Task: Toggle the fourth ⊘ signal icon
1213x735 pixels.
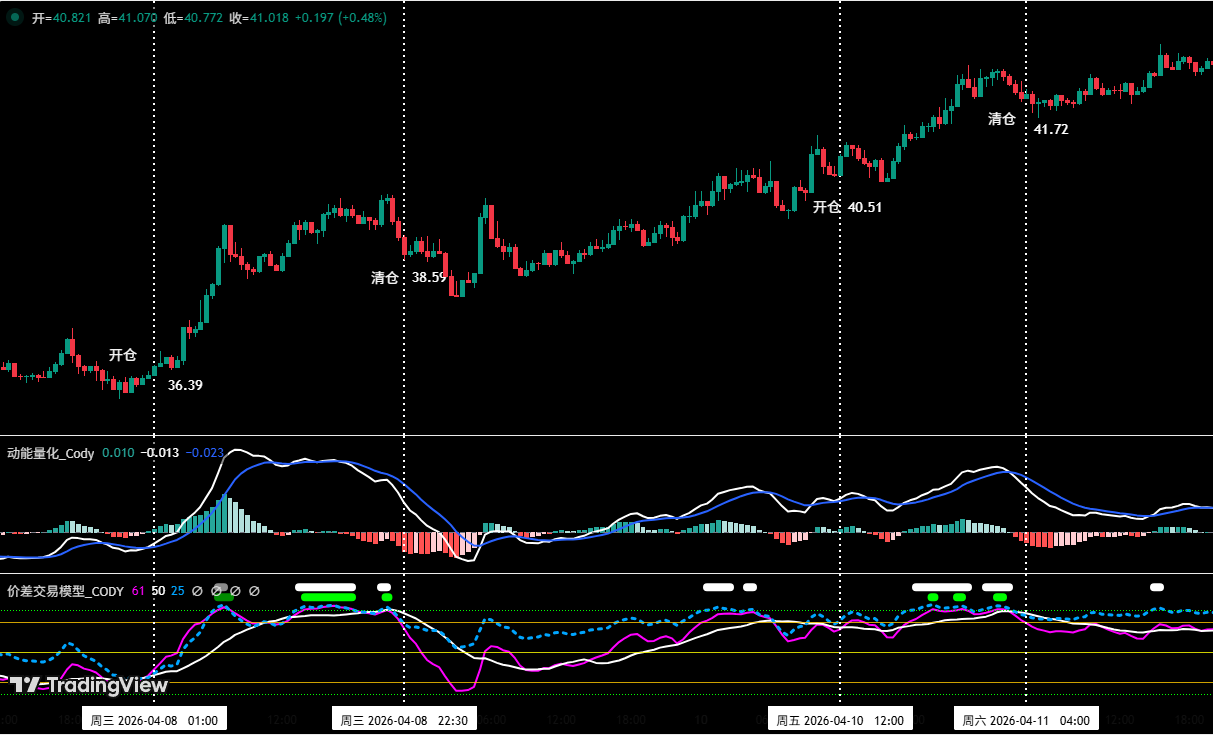Action: point(255,590)
